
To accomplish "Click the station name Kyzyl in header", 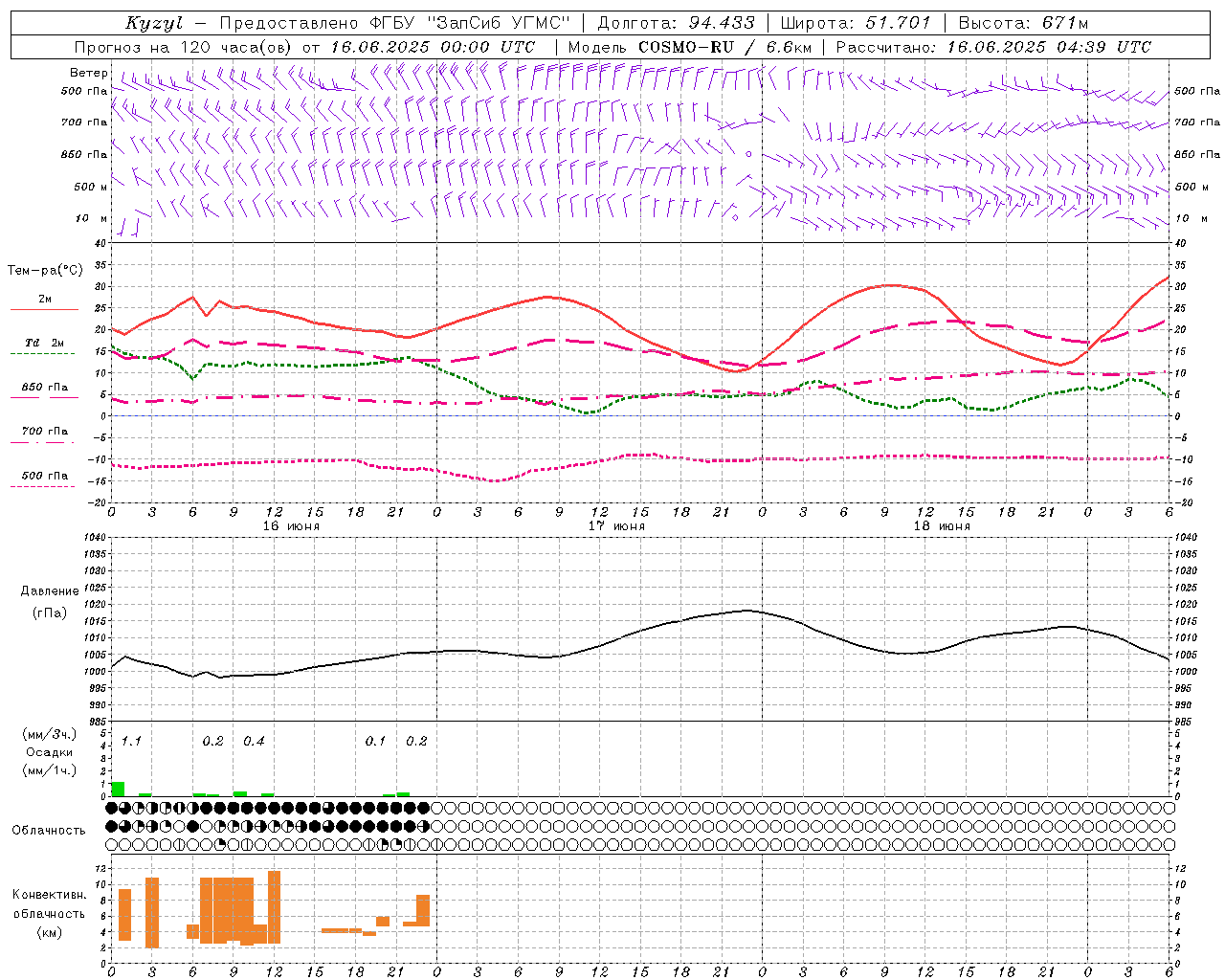I will [x=154, y=23].
